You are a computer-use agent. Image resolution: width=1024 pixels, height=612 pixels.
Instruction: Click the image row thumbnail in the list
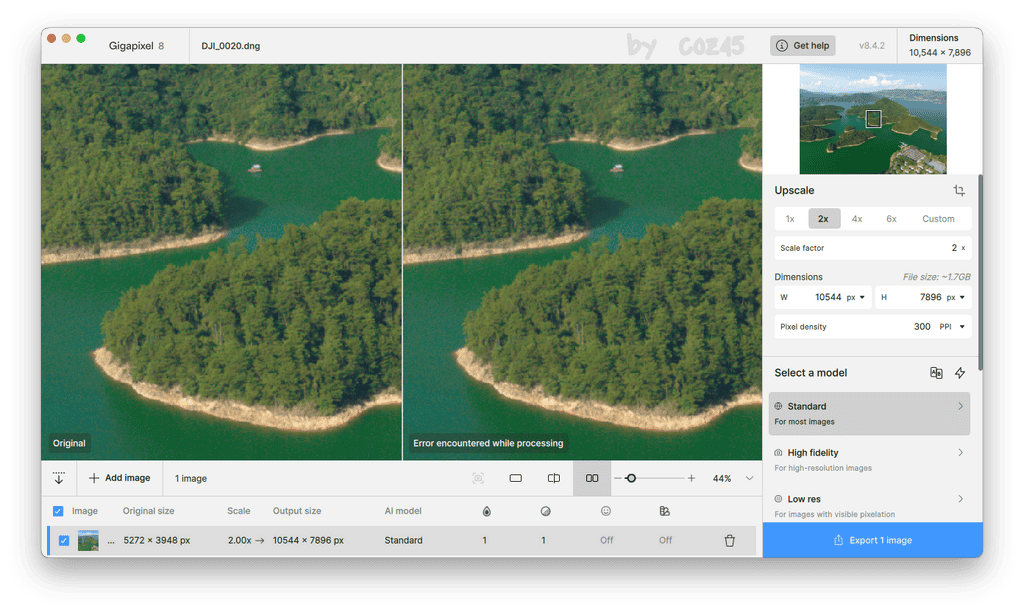coord(88,540)
